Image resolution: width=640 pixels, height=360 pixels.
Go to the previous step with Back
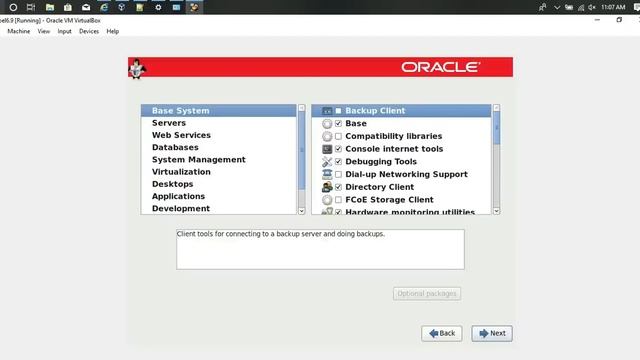(x=442, y=333)
